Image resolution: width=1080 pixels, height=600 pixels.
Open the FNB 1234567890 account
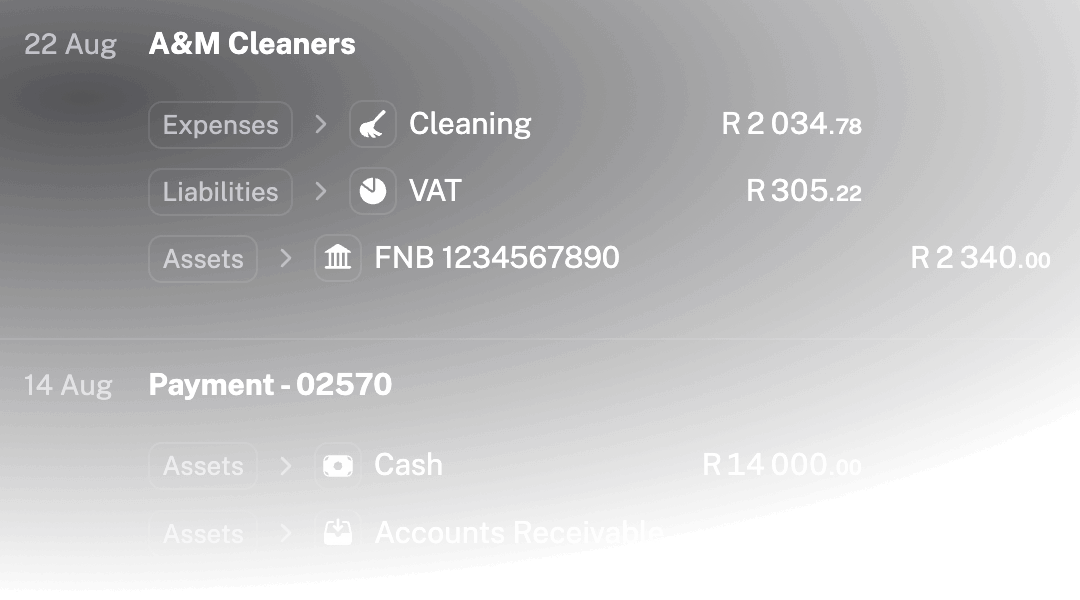point(496,258)
